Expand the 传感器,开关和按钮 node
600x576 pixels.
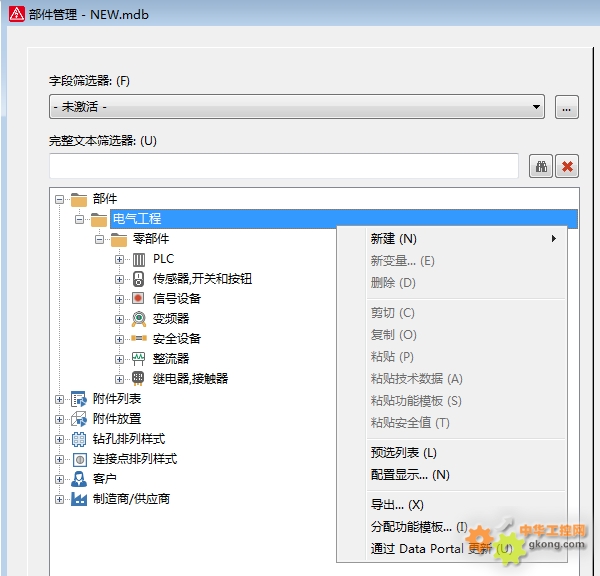(x=119, y=279)
